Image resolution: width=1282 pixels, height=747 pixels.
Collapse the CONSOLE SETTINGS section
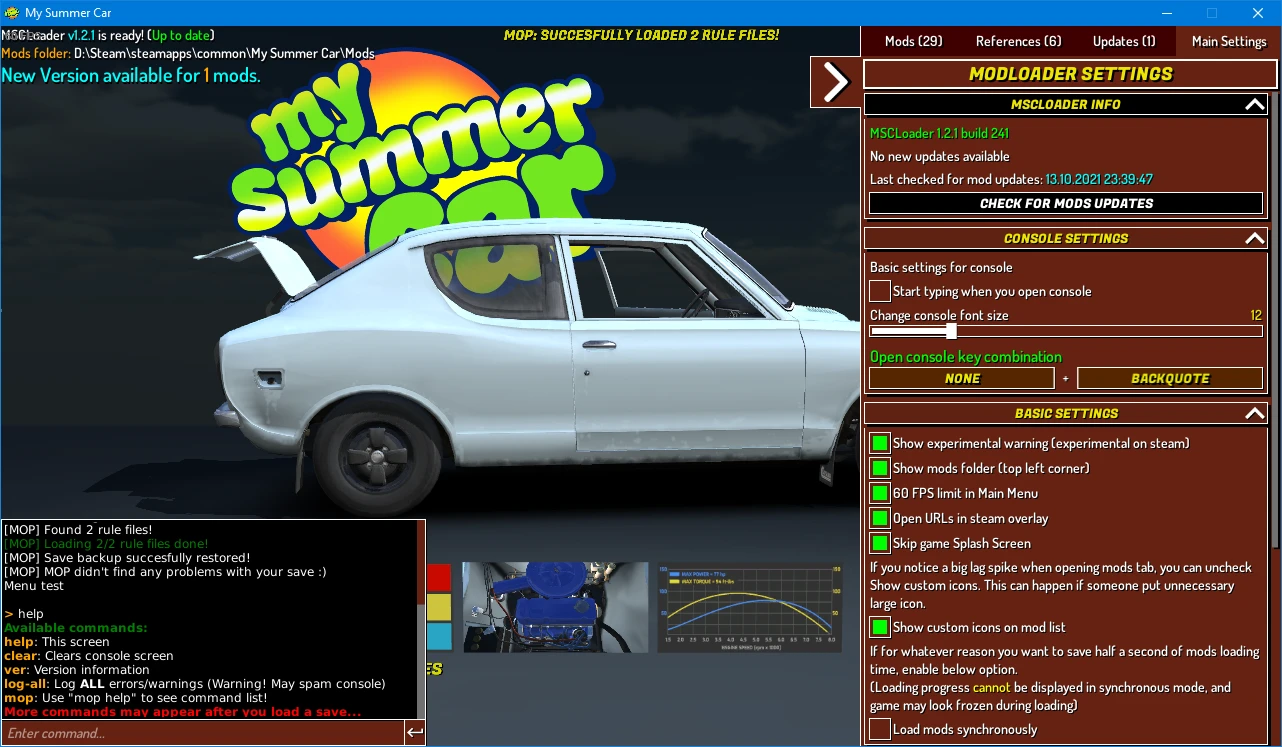click(1255, 238)
